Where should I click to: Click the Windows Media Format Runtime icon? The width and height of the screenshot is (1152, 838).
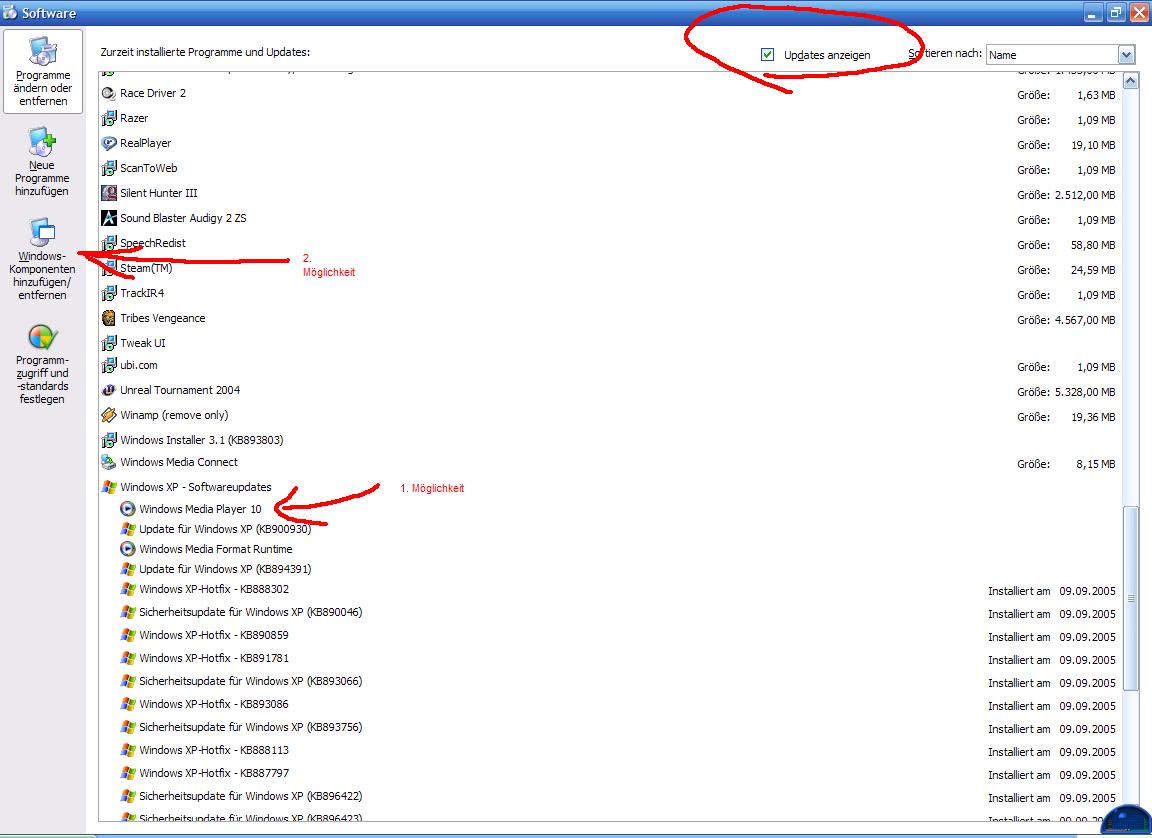[x=128, y=549]
